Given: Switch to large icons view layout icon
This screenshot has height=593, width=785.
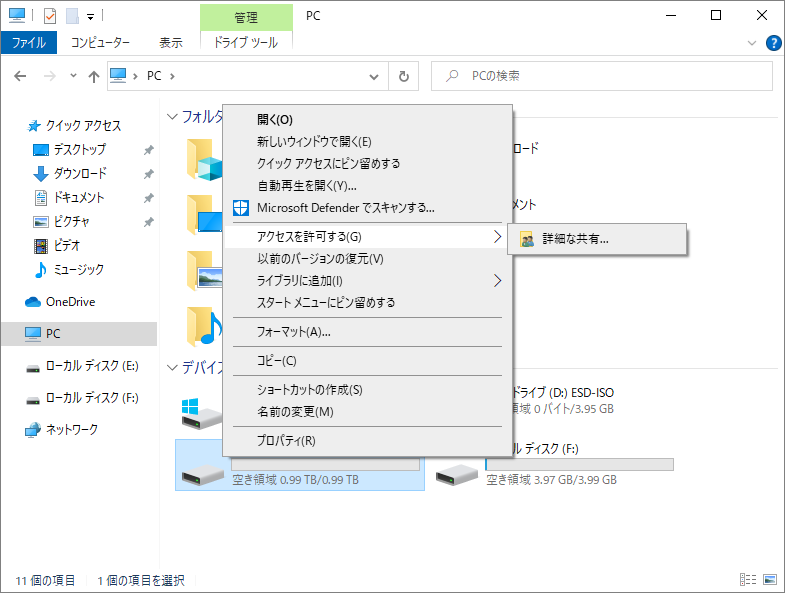Looking at the screenshot, I should coord(770,579).
